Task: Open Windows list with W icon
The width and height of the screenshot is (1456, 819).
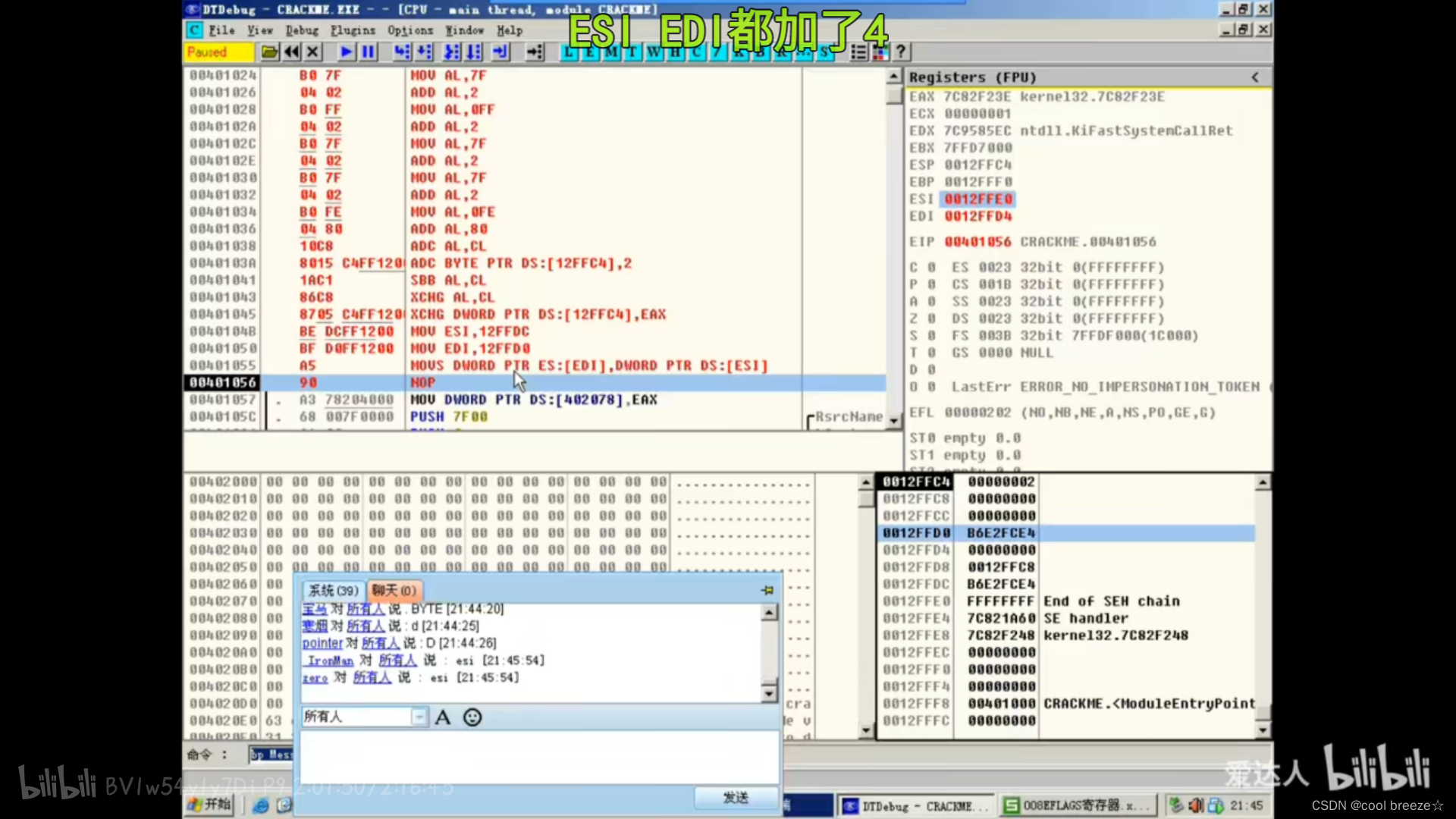Action: pyautogui.click(x=653, y=52)
